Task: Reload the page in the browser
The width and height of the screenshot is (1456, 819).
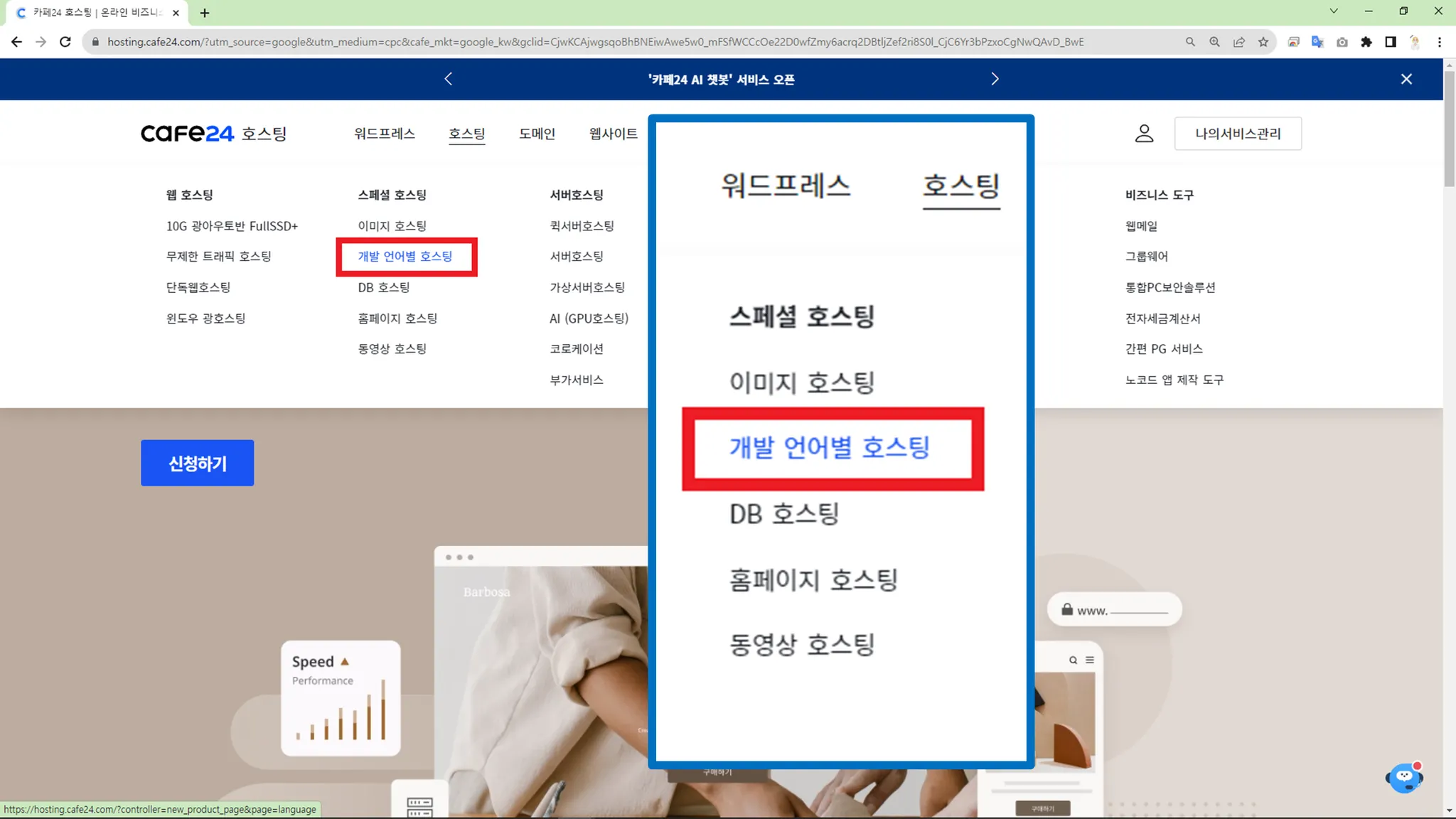Action: pyautogui.click(x=65, y=42)
